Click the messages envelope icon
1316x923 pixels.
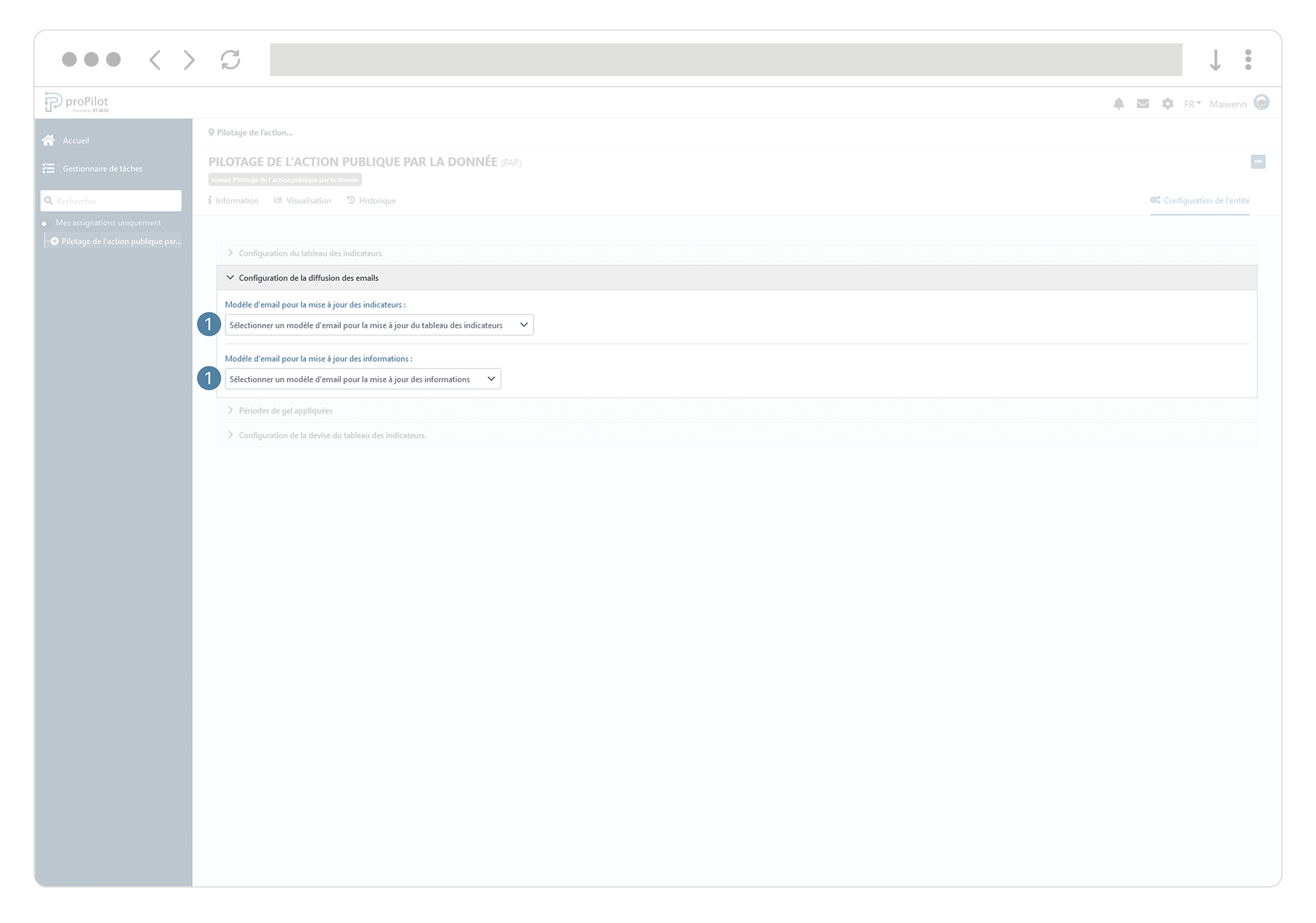(1143, 103)
